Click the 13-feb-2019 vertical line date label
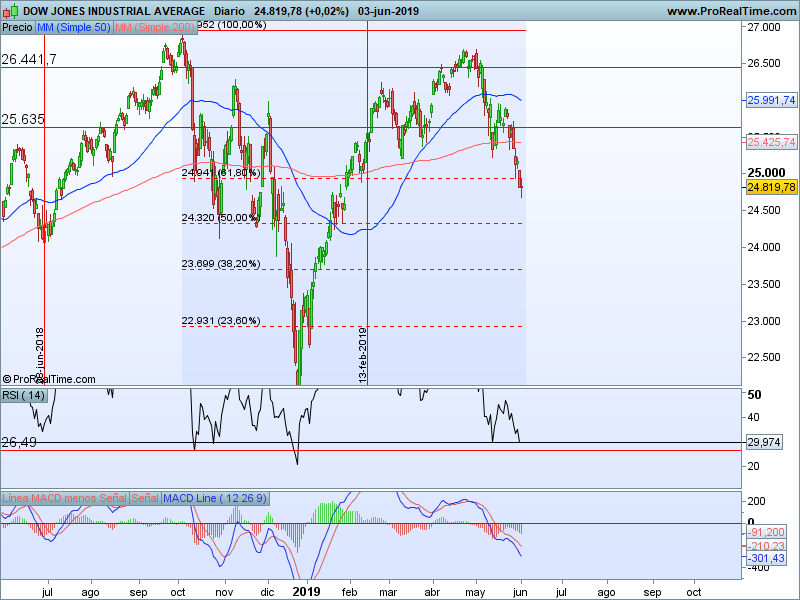Screen dimensions: 800x600 362,355
